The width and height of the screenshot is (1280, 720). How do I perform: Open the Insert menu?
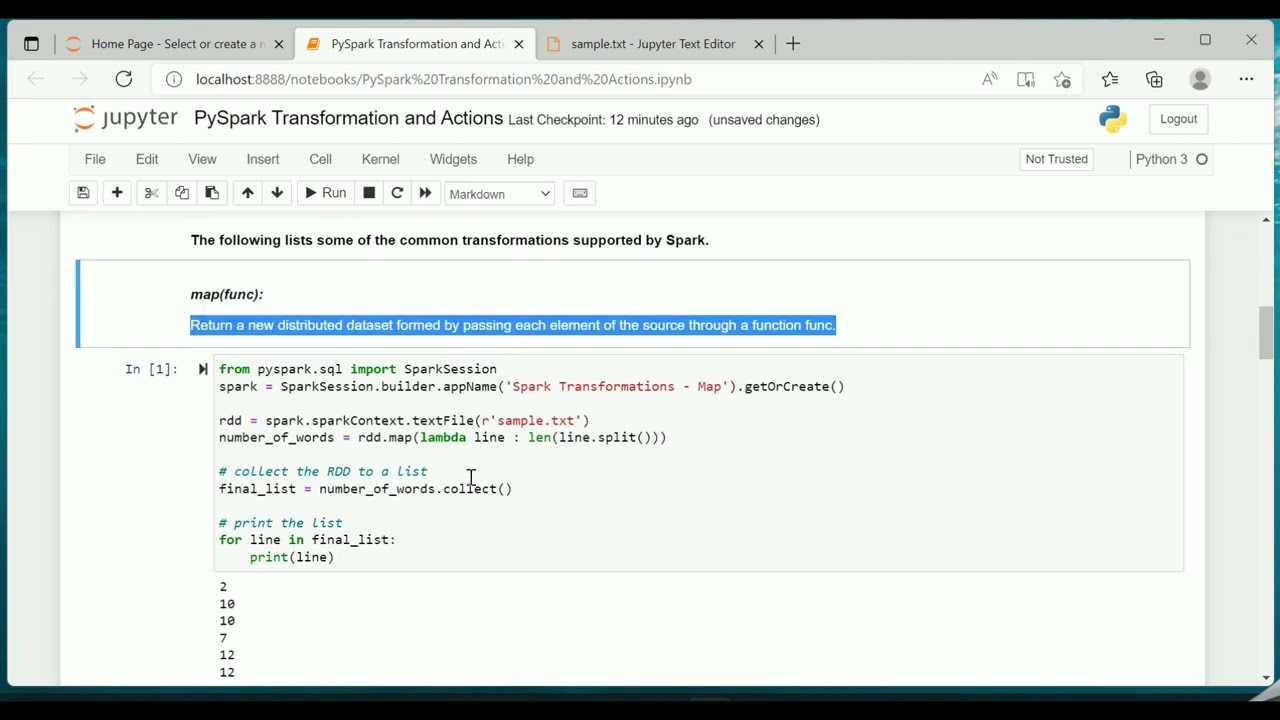[263, 159]
